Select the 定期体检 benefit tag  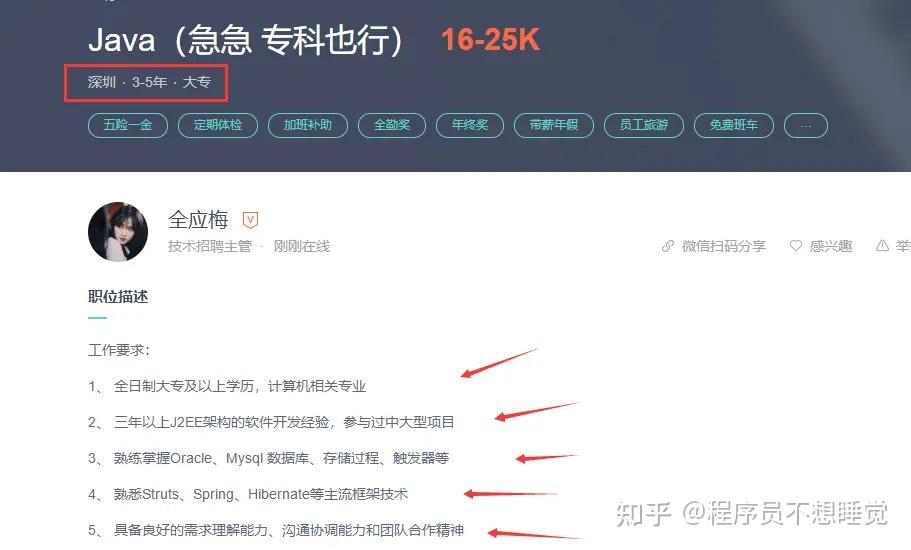[x=218, y=125]
